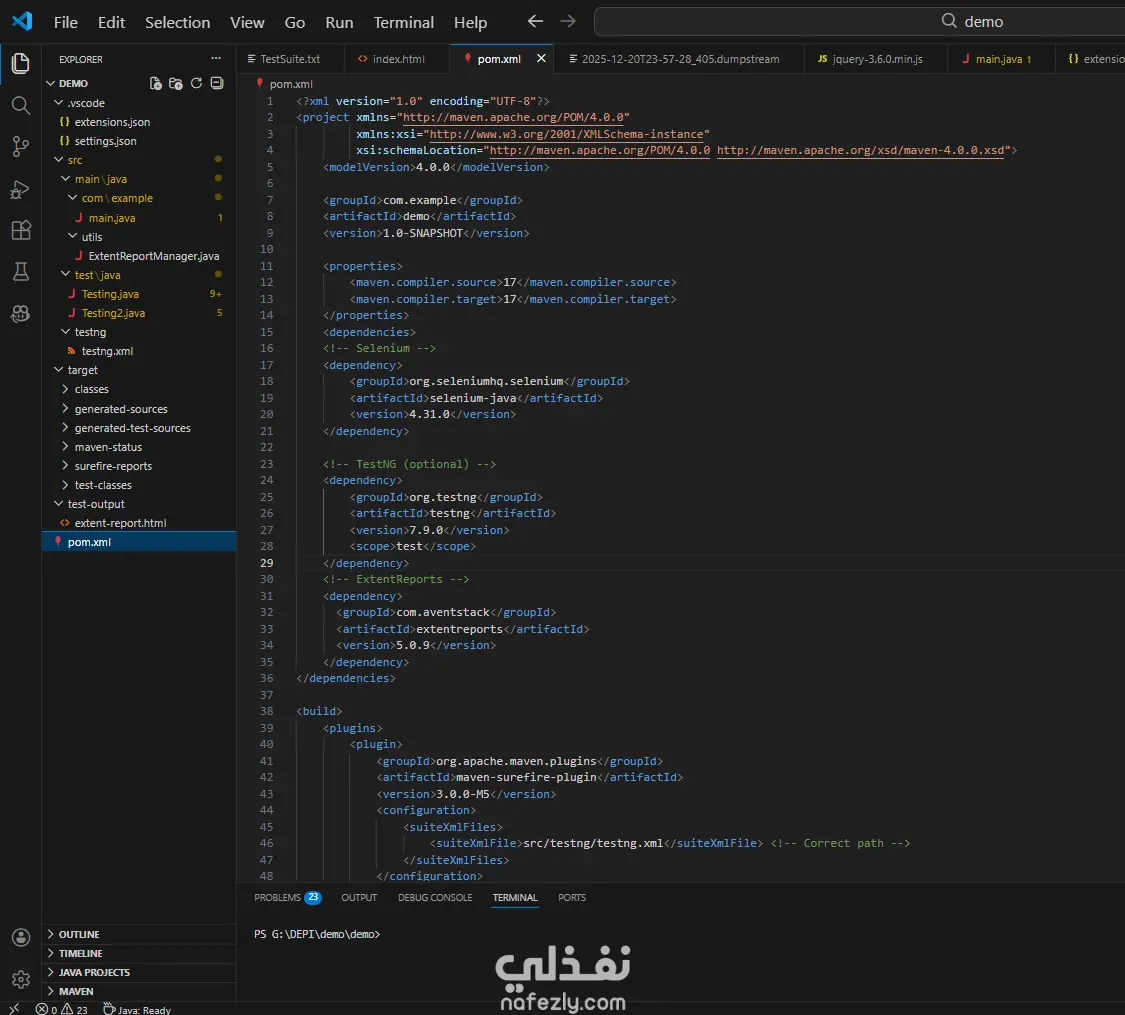Open extent-report.html in Explorer

click(x=120, y=523)
